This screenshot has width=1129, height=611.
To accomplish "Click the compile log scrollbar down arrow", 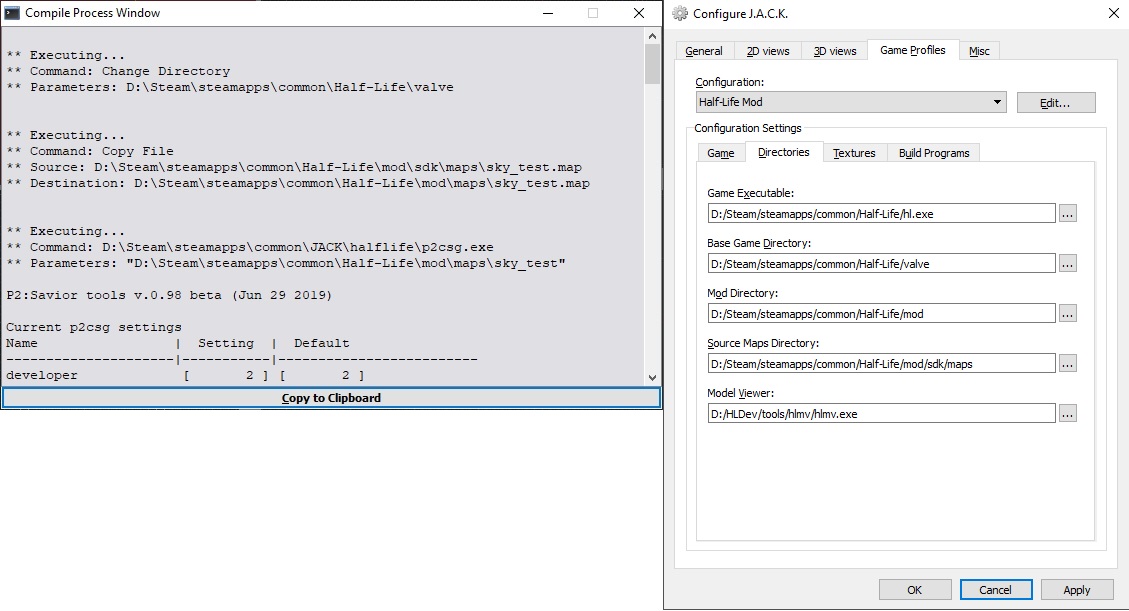I will 653,377.
